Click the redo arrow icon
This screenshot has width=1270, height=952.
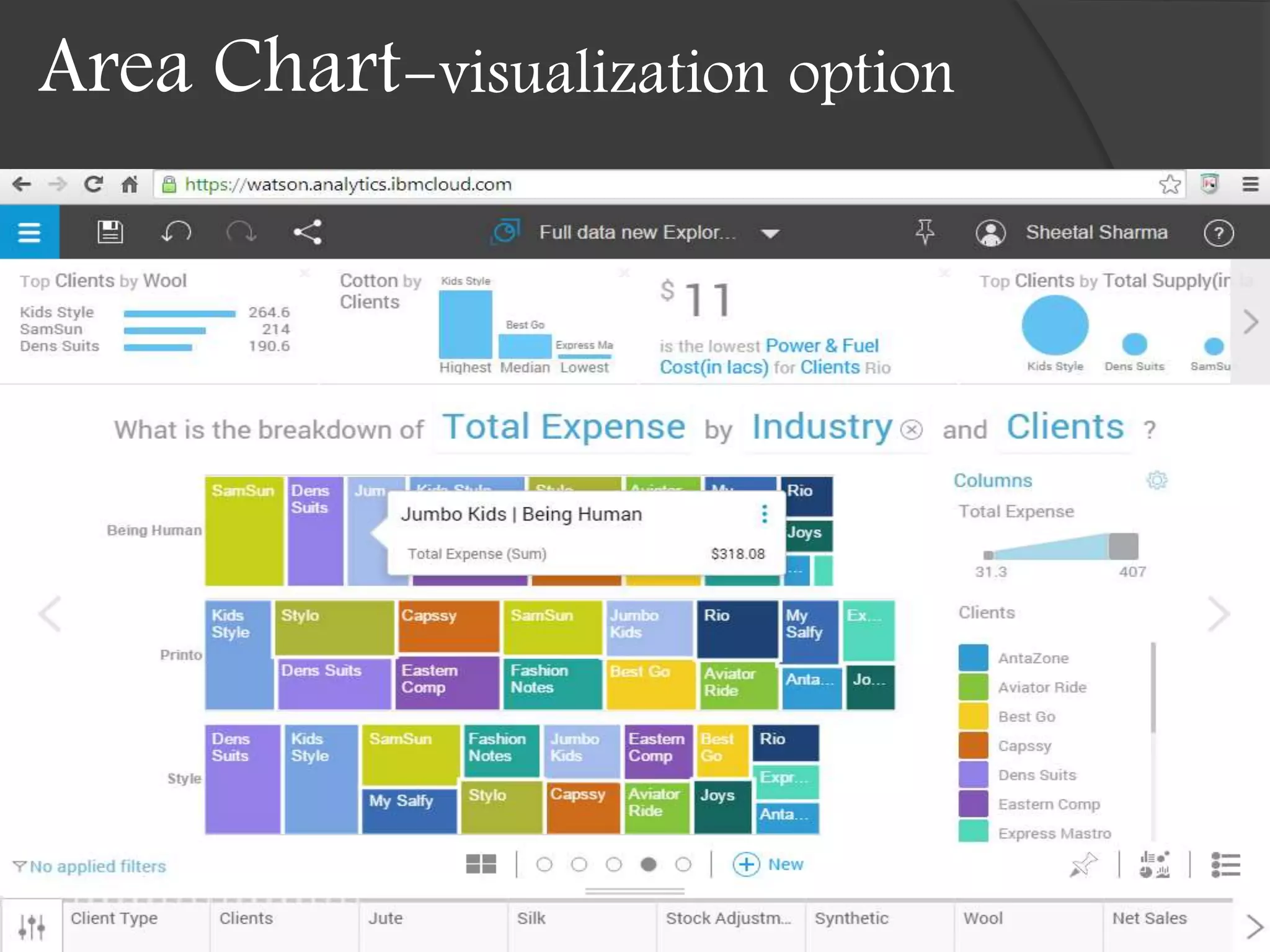pos(241,232)
